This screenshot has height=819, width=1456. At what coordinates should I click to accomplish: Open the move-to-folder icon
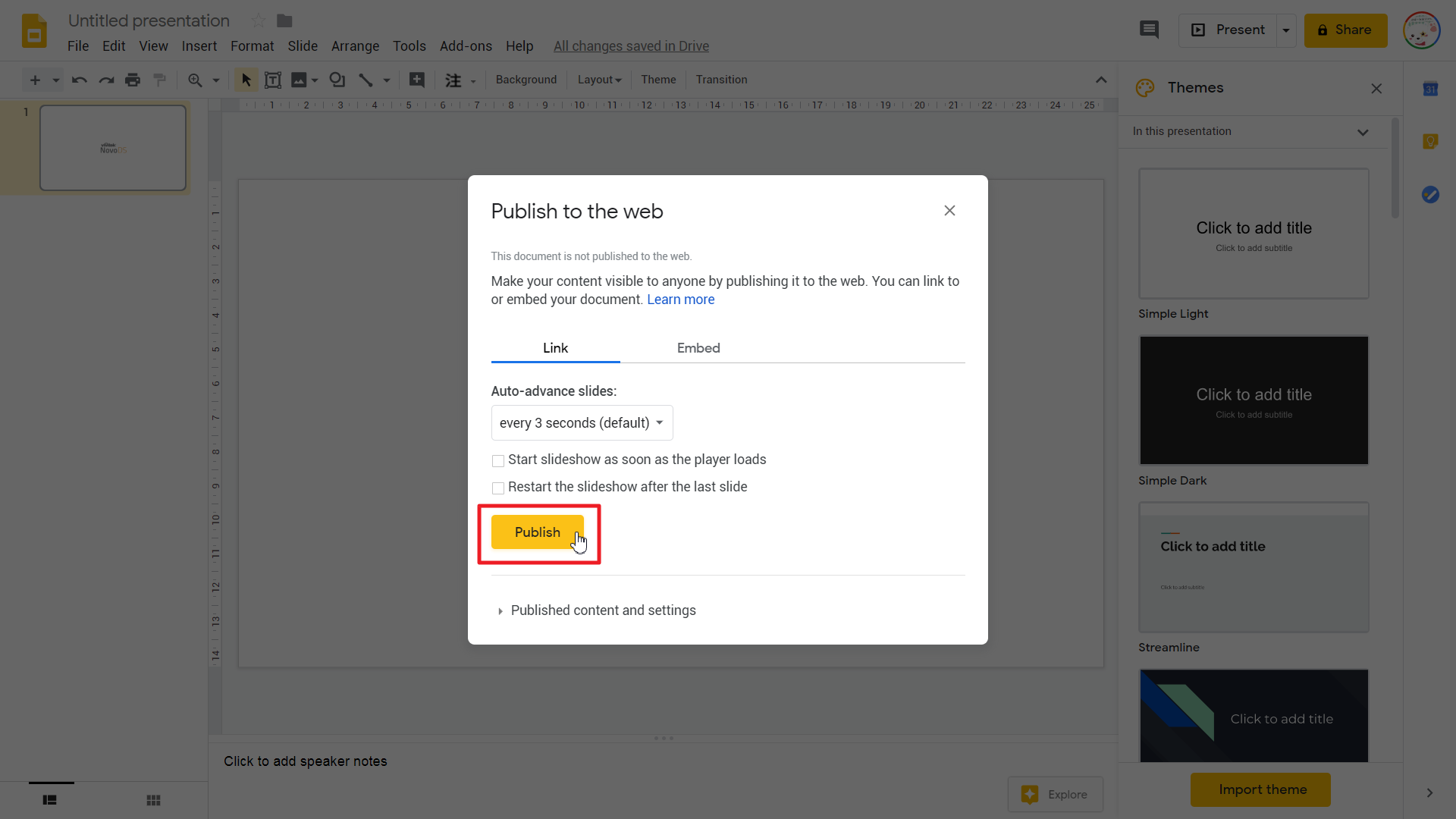click(x=284, y=20)
